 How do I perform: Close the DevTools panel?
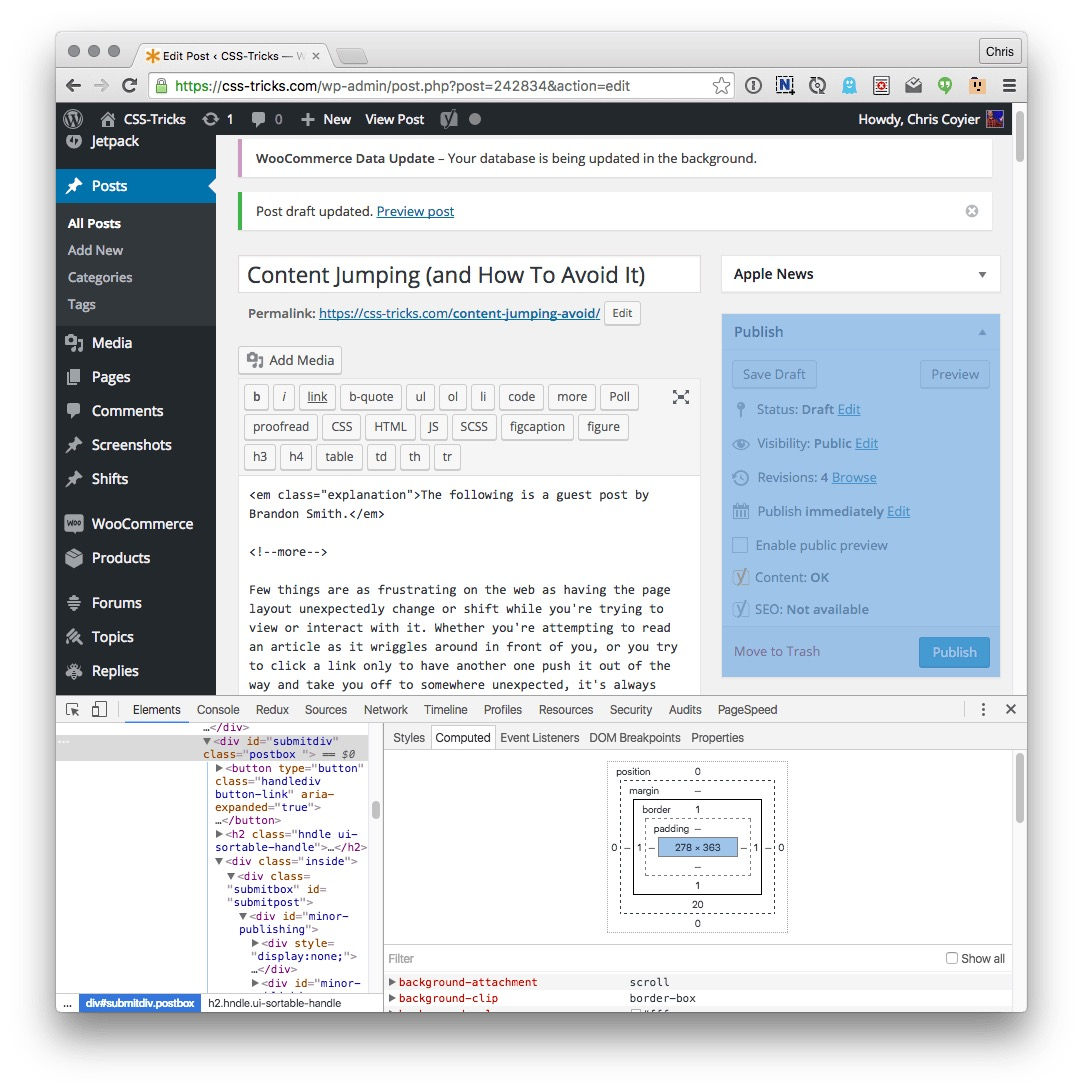point(1011,710)
